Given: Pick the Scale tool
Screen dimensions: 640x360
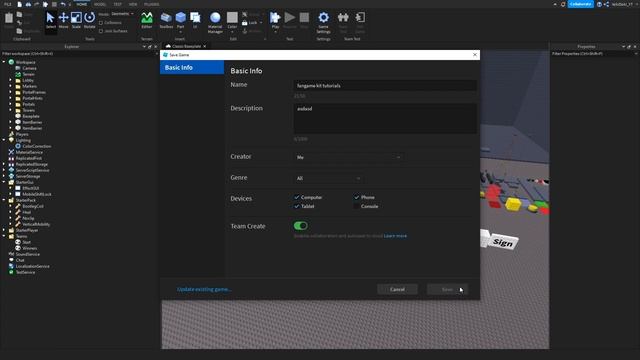Looking at the screenshot, I should 76,20.
